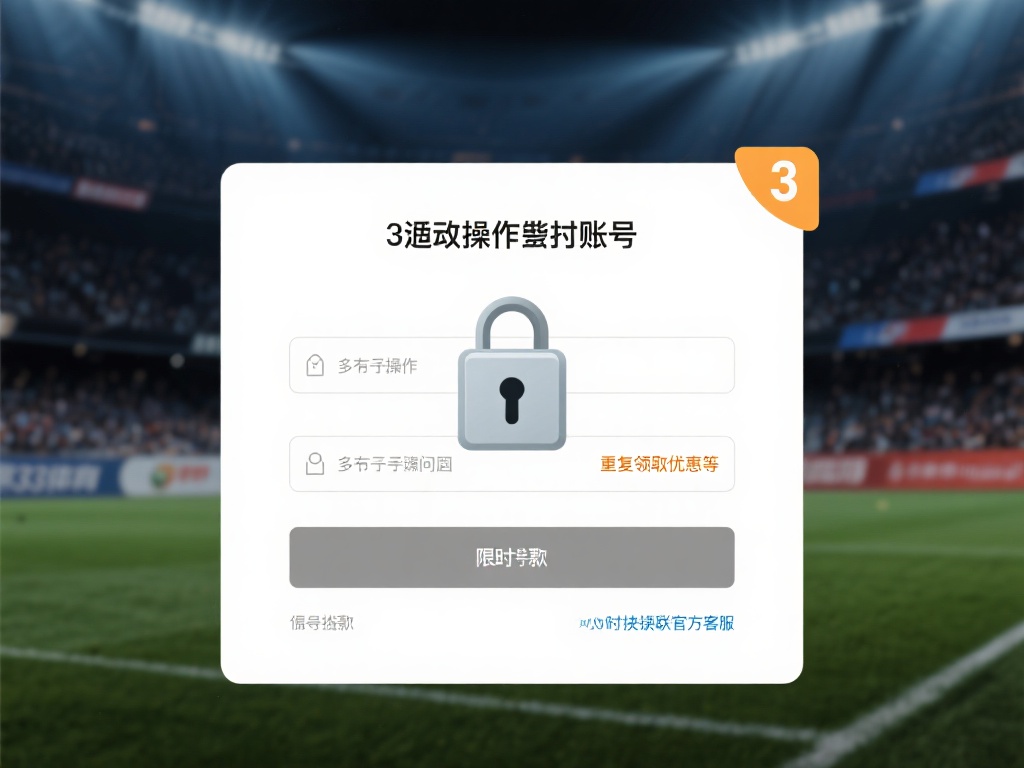Click the padlock's curved shackle
The height and width of the screenshot is (768, 1024).
[x=511, y=318]
